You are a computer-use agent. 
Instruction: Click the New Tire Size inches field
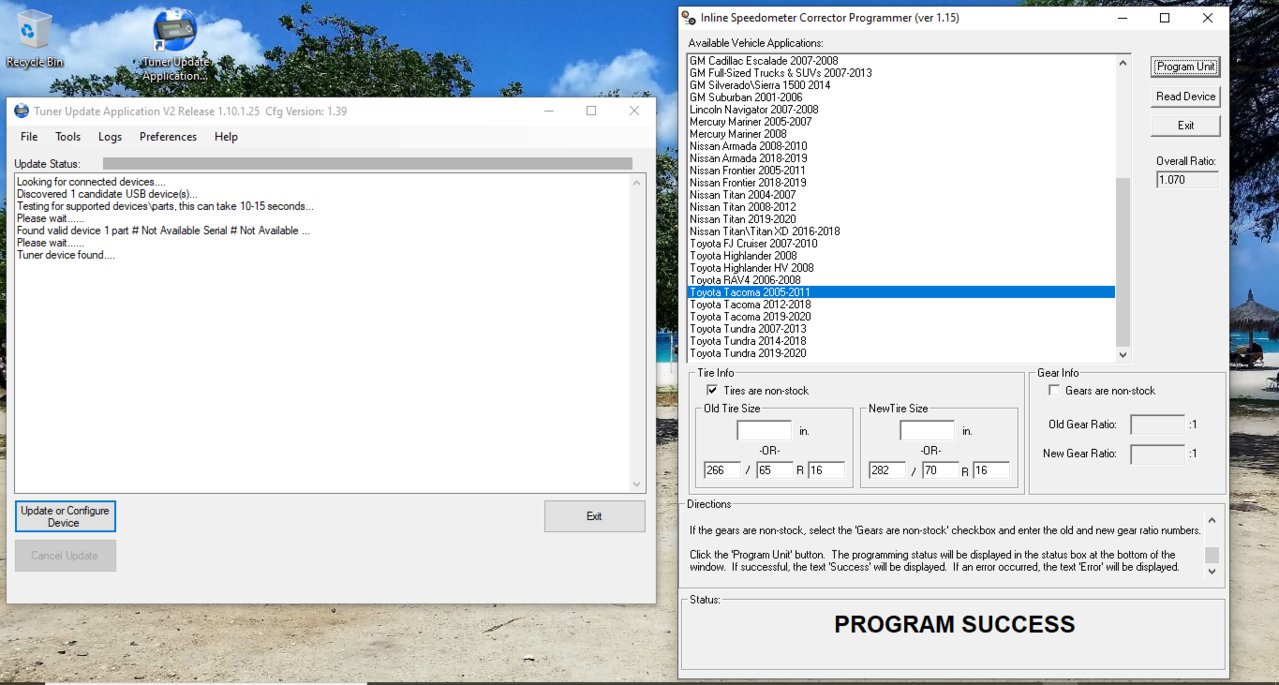point(927,431)
